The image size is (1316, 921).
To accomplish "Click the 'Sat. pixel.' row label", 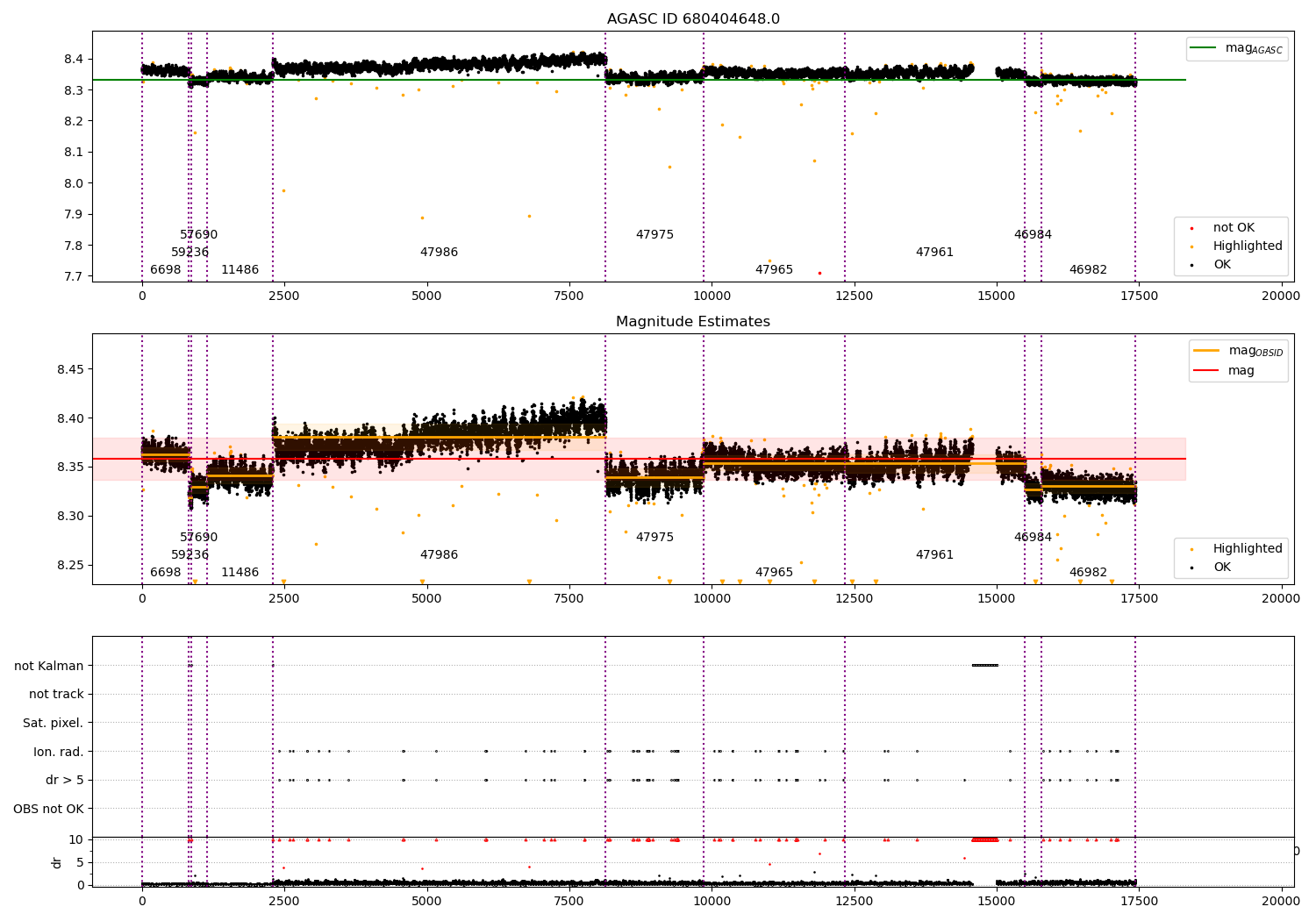I will tap(54, 724).
